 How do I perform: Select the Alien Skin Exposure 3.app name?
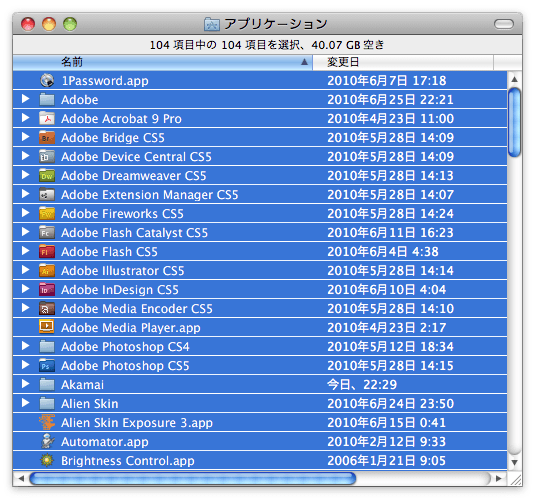click(137, 423)
